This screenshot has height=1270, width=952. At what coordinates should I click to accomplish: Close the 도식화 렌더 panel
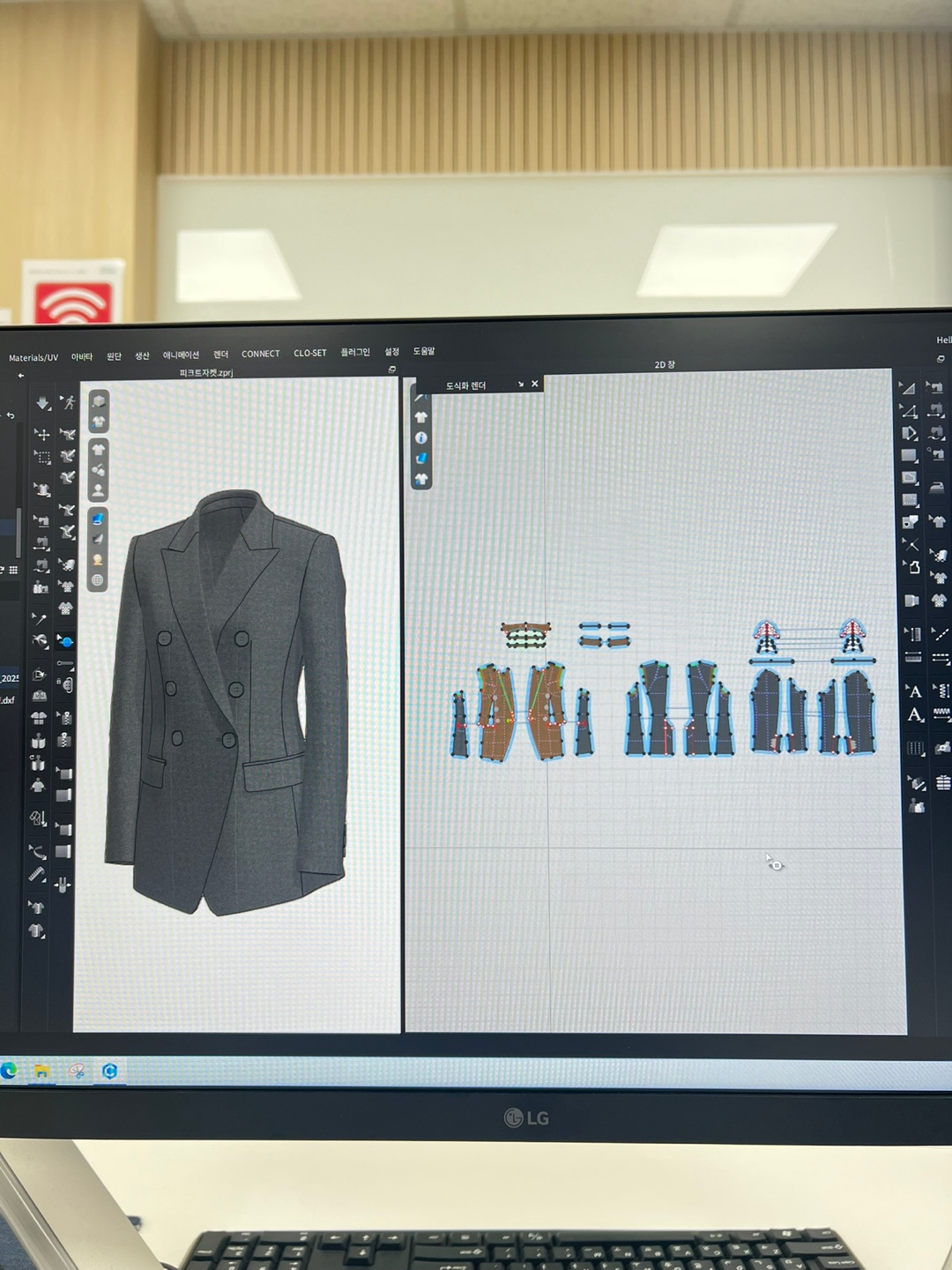pos(535,385)
